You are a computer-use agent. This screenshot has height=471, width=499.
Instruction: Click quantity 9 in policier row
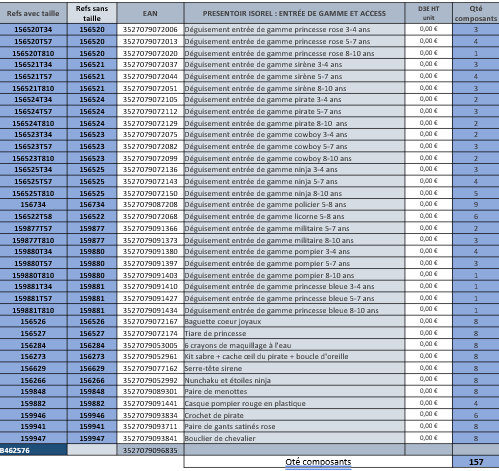click(476, 204)
